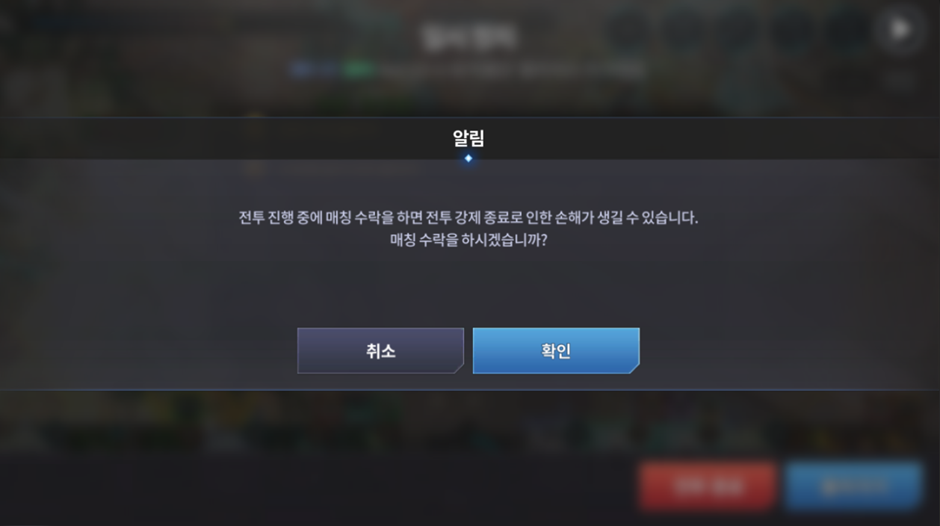Click the 취소 cancel button

381,351
